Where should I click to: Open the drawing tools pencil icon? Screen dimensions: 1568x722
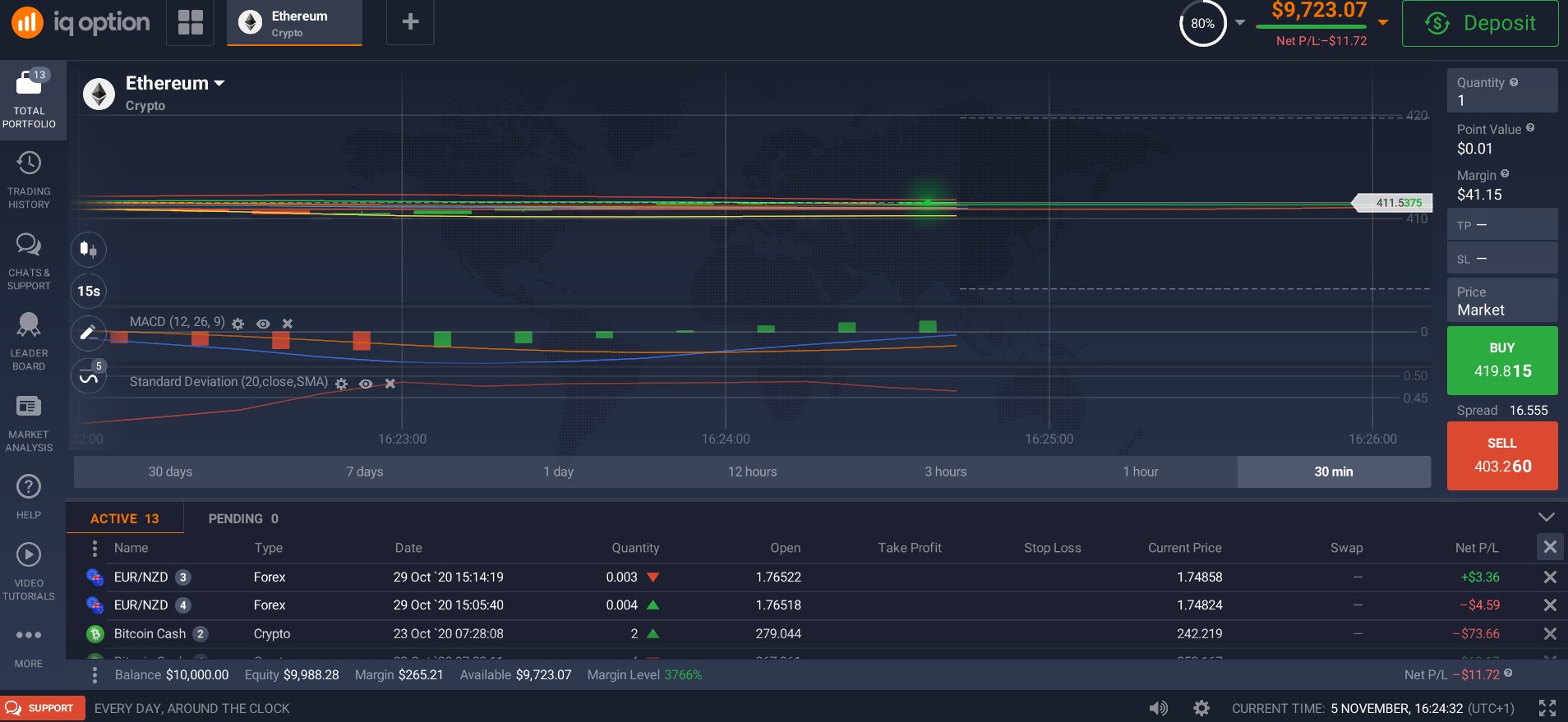[89, 333]
